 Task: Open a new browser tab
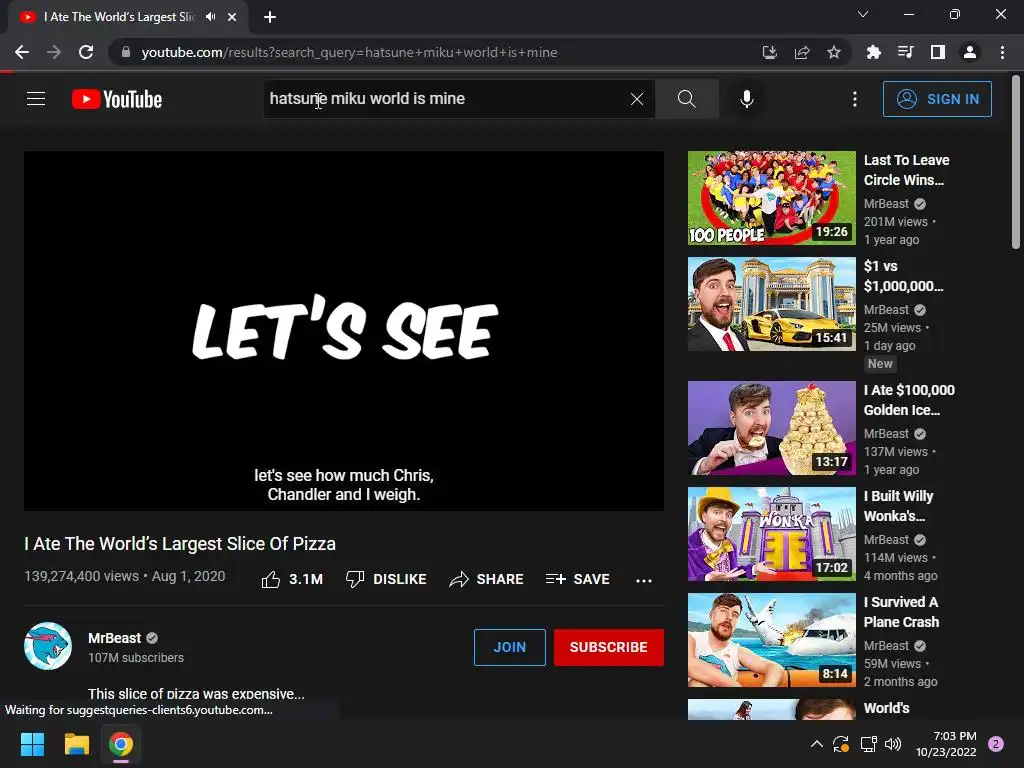click(x=270, y=18)
